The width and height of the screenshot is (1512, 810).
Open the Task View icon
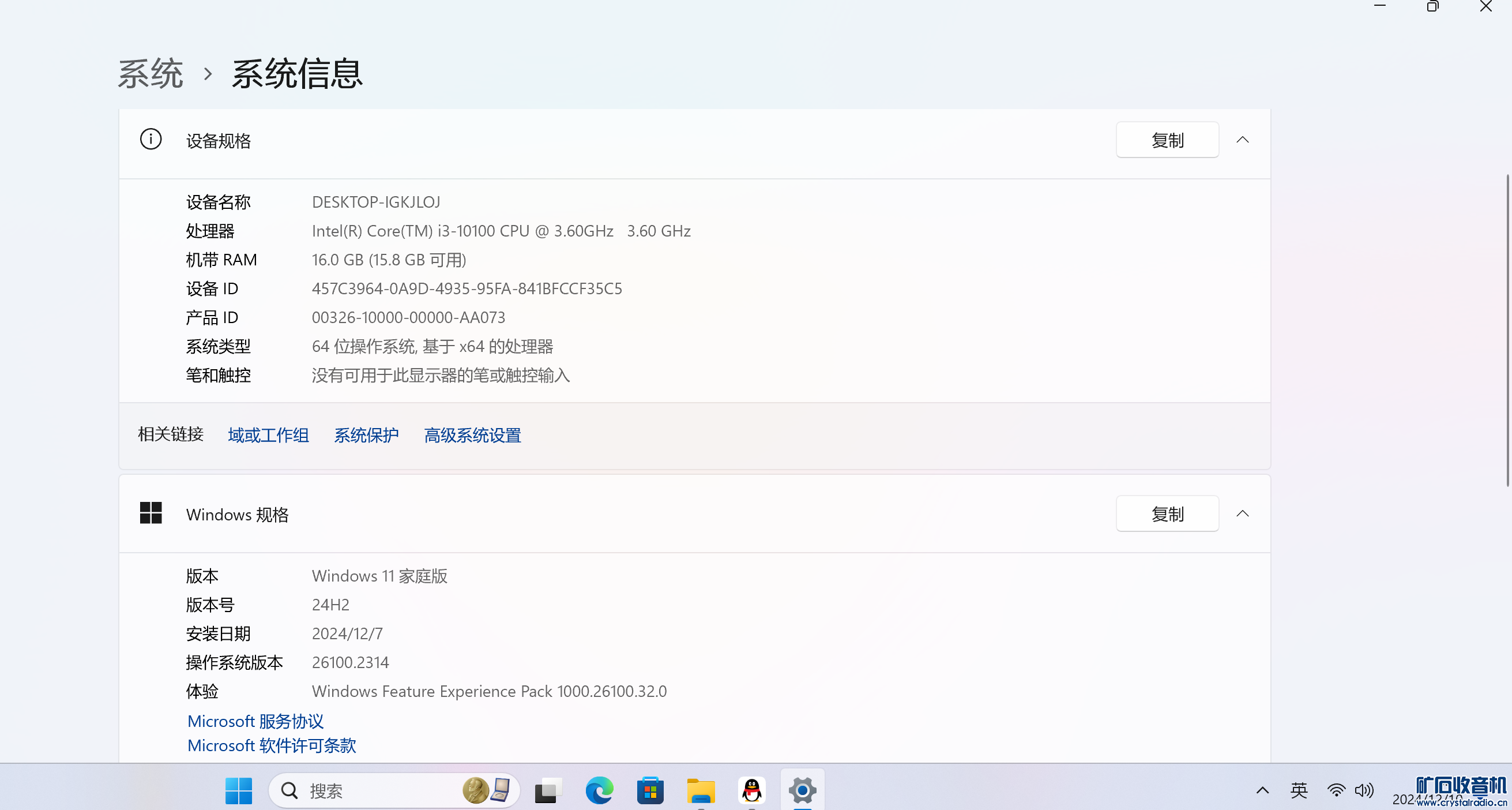pyautogui.click(x=548, y=790)
